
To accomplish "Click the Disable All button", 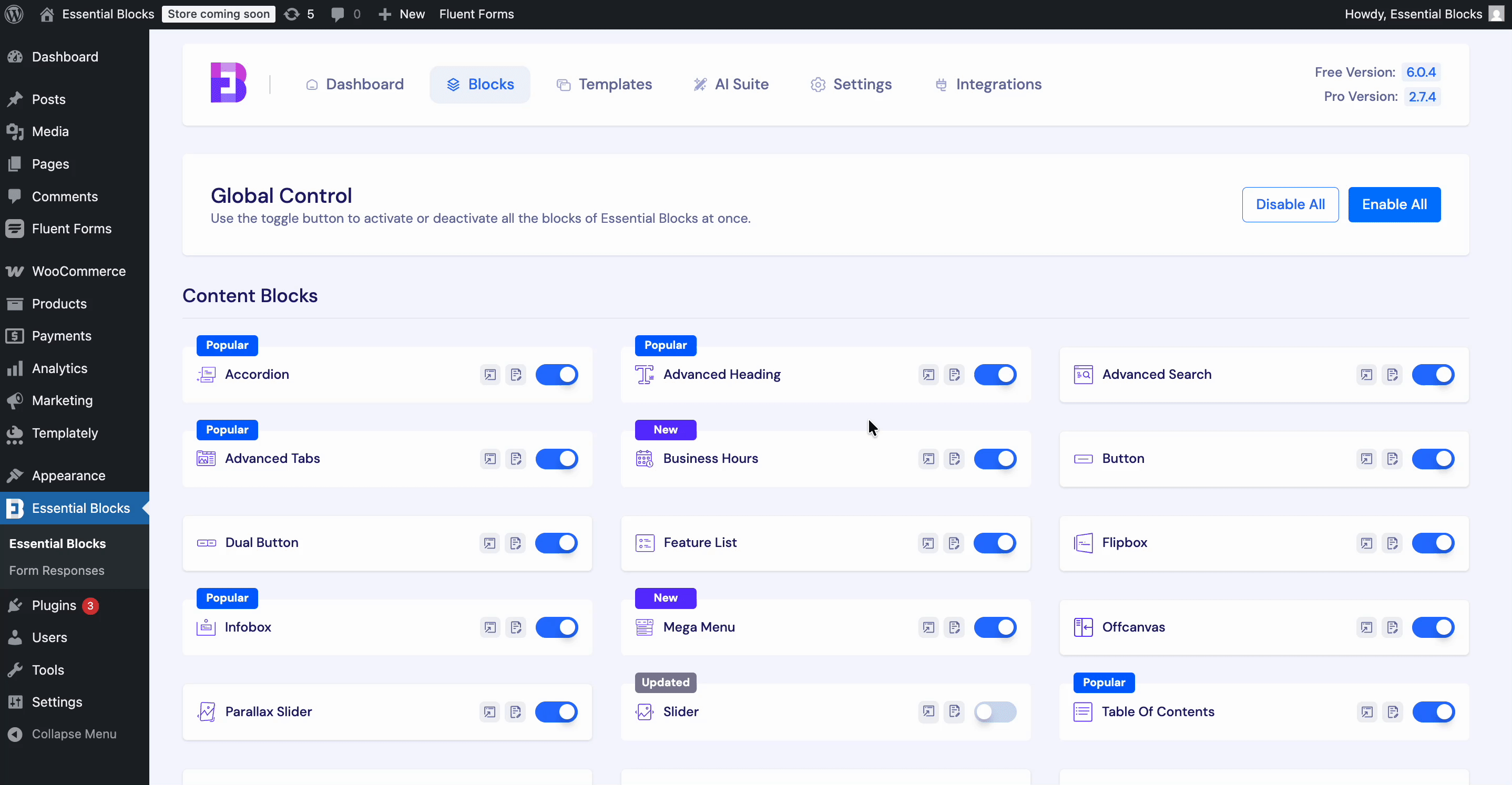I will 1290,204.
